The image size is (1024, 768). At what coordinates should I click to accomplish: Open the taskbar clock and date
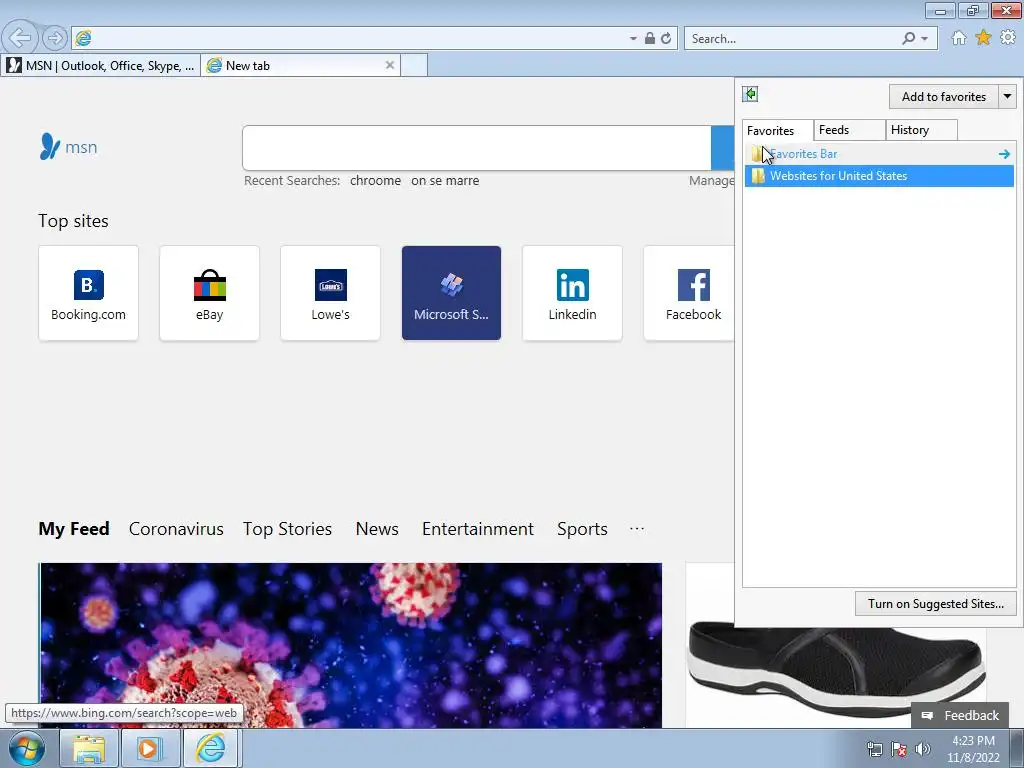click(973, 749)
